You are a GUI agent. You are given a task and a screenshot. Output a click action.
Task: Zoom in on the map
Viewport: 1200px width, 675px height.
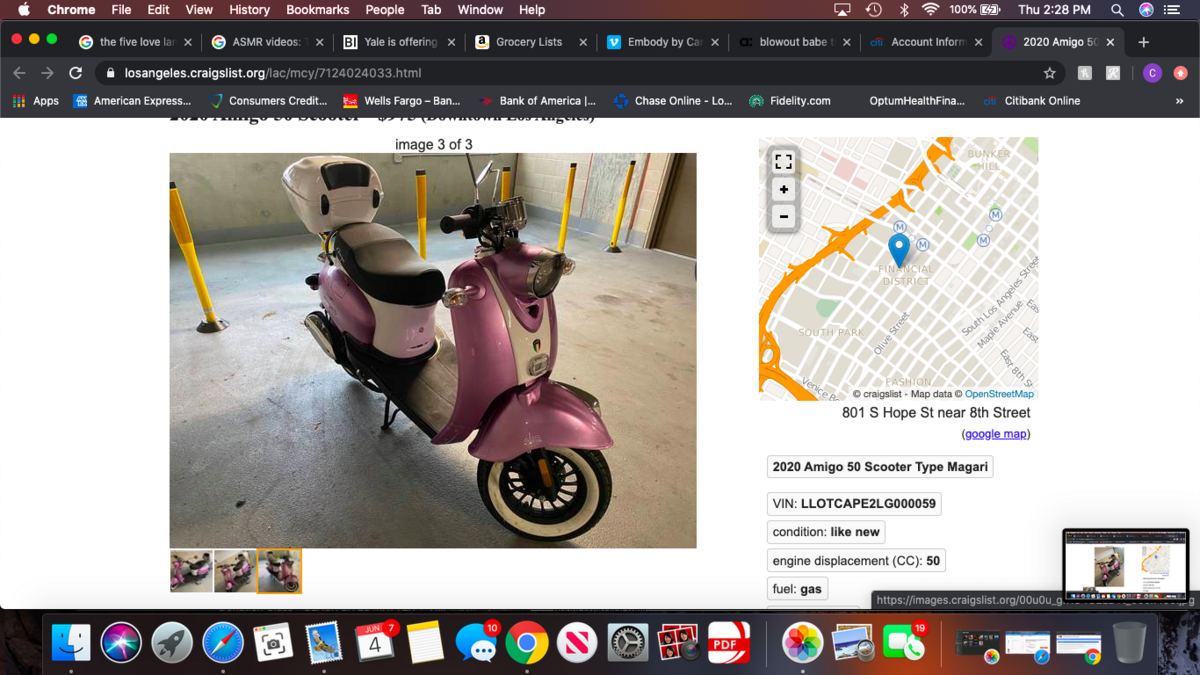(x=784, y=189)
